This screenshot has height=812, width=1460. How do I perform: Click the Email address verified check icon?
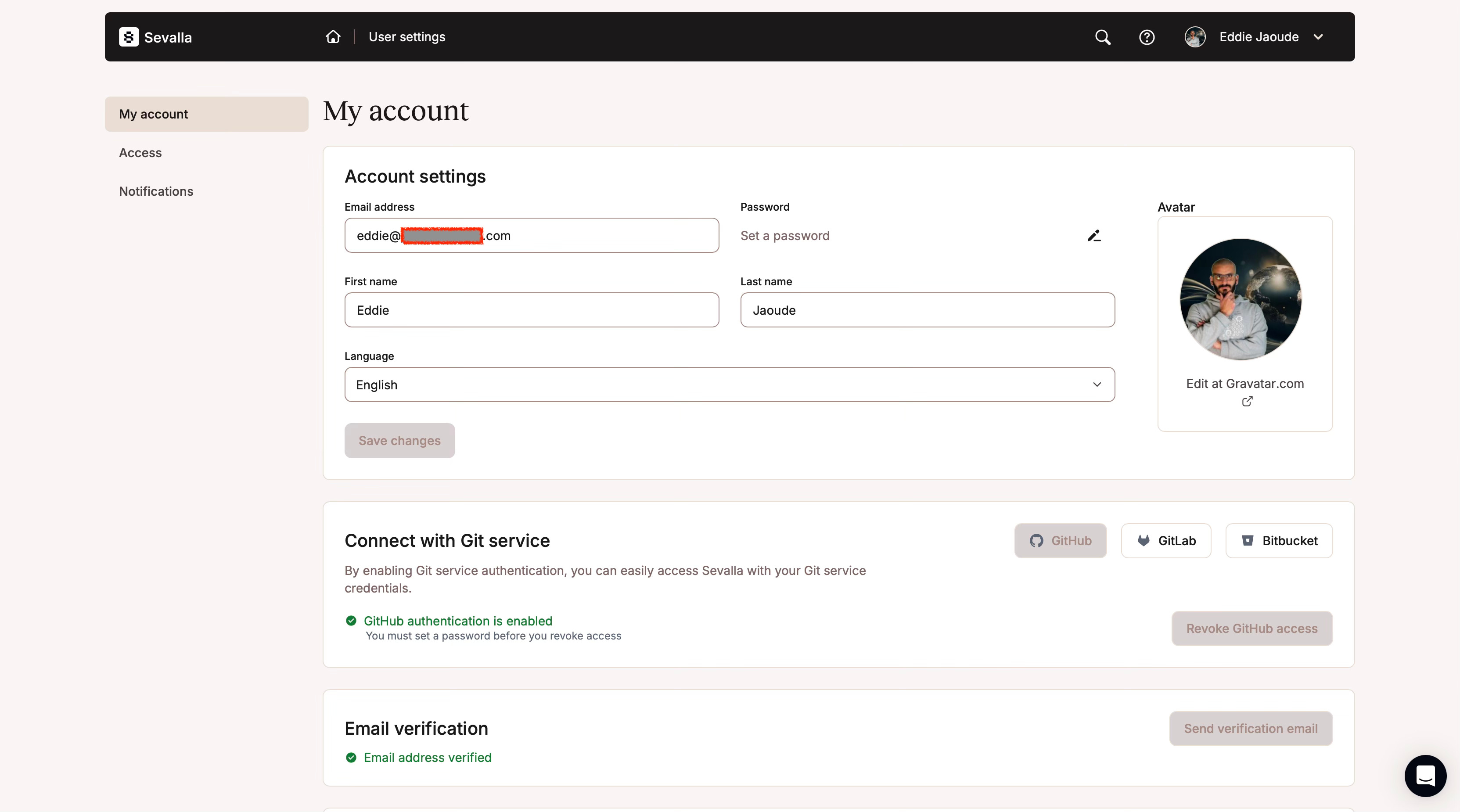click(x=351, y=758)
